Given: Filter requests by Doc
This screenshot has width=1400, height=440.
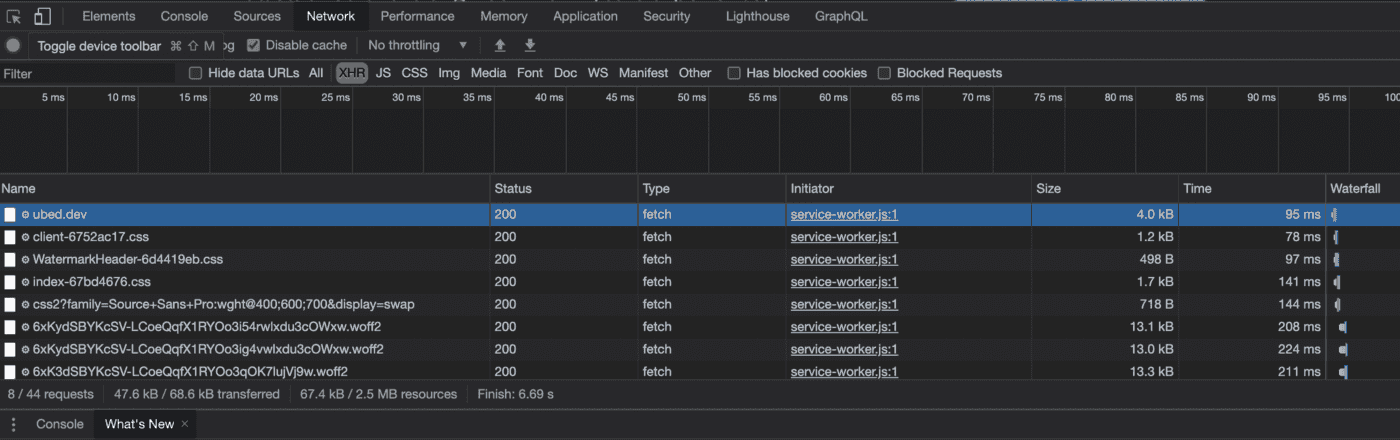Looking at the screenshot, I should 565,73.
